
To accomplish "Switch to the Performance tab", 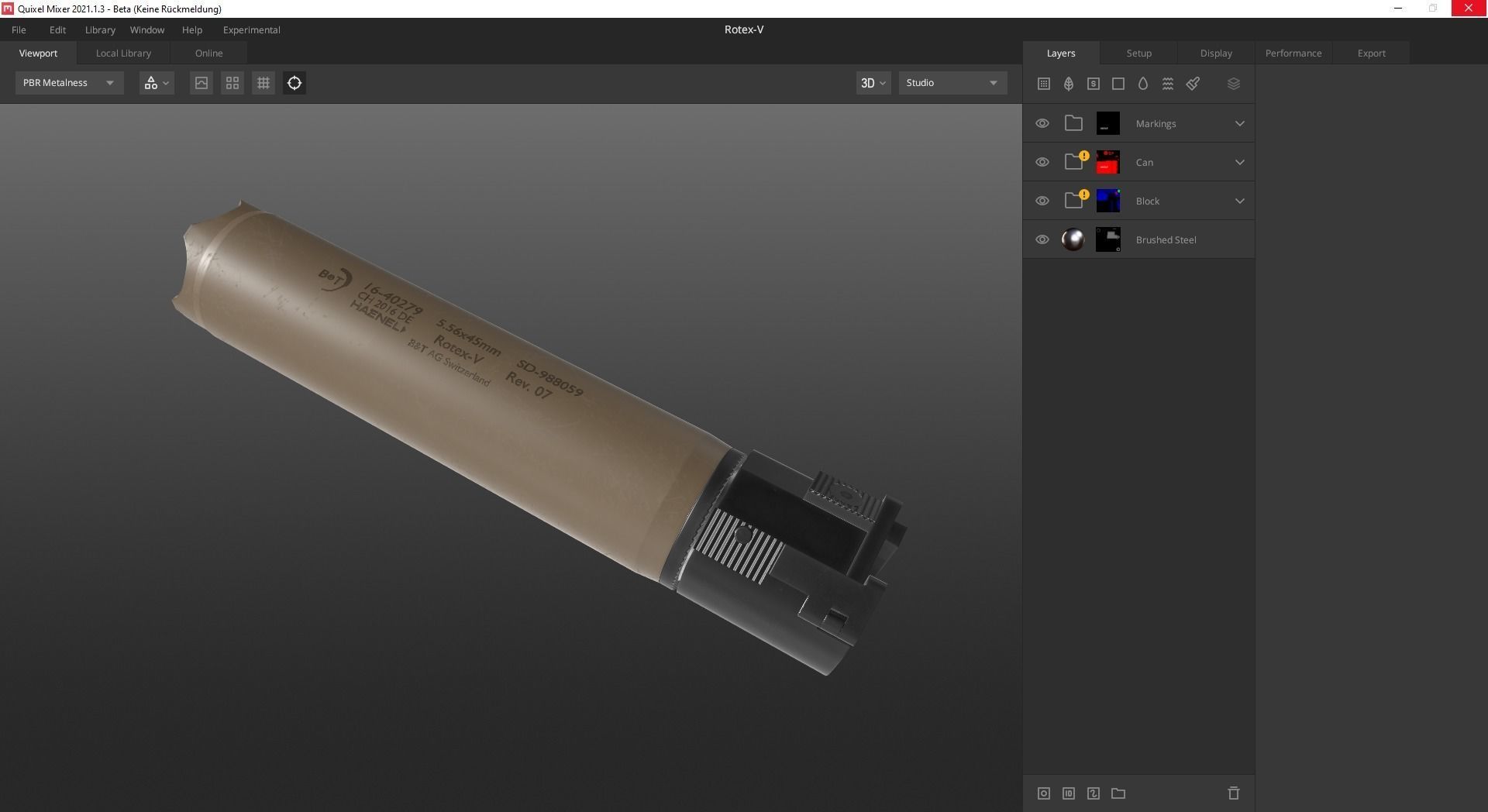I will (1293, 53).
